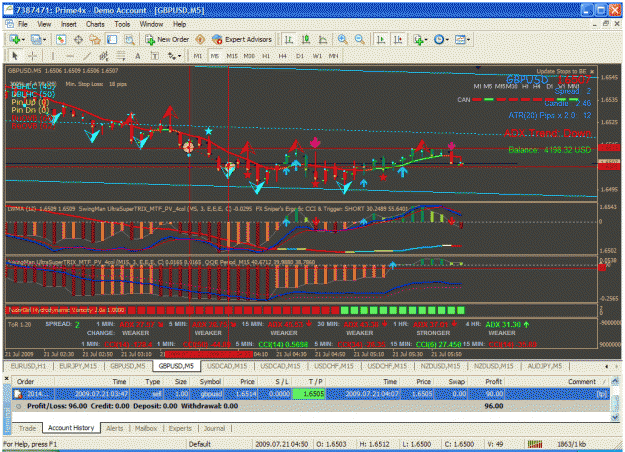Open the Periods clock dropdown
The width and height of the screenshot is (625, 452).
441,39
